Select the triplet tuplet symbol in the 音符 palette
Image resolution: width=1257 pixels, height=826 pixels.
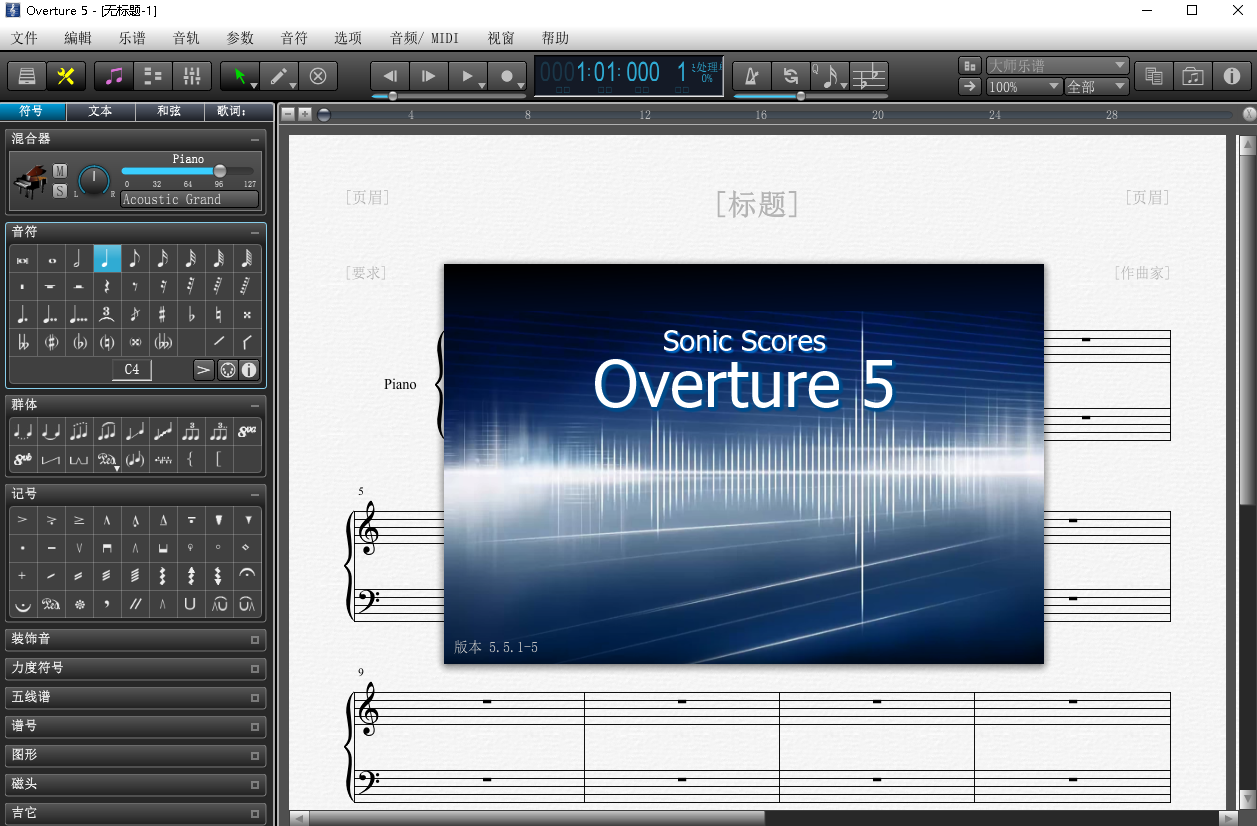(107, 314)
